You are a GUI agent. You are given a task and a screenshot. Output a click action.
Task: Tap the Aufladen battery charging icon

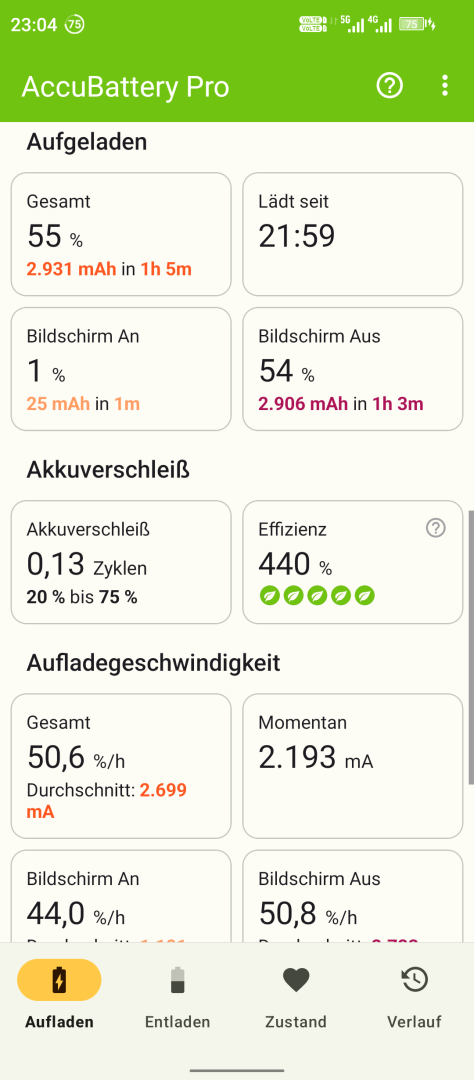pos(59,979)
